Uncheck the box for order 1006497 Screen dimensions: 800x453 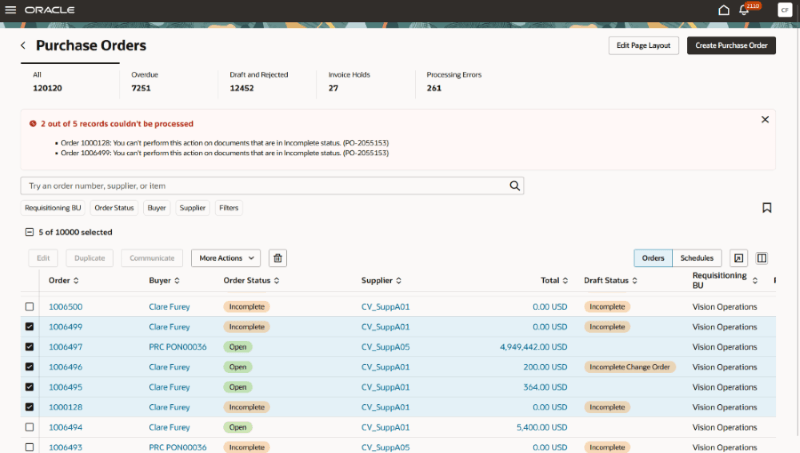pos(30,347)
